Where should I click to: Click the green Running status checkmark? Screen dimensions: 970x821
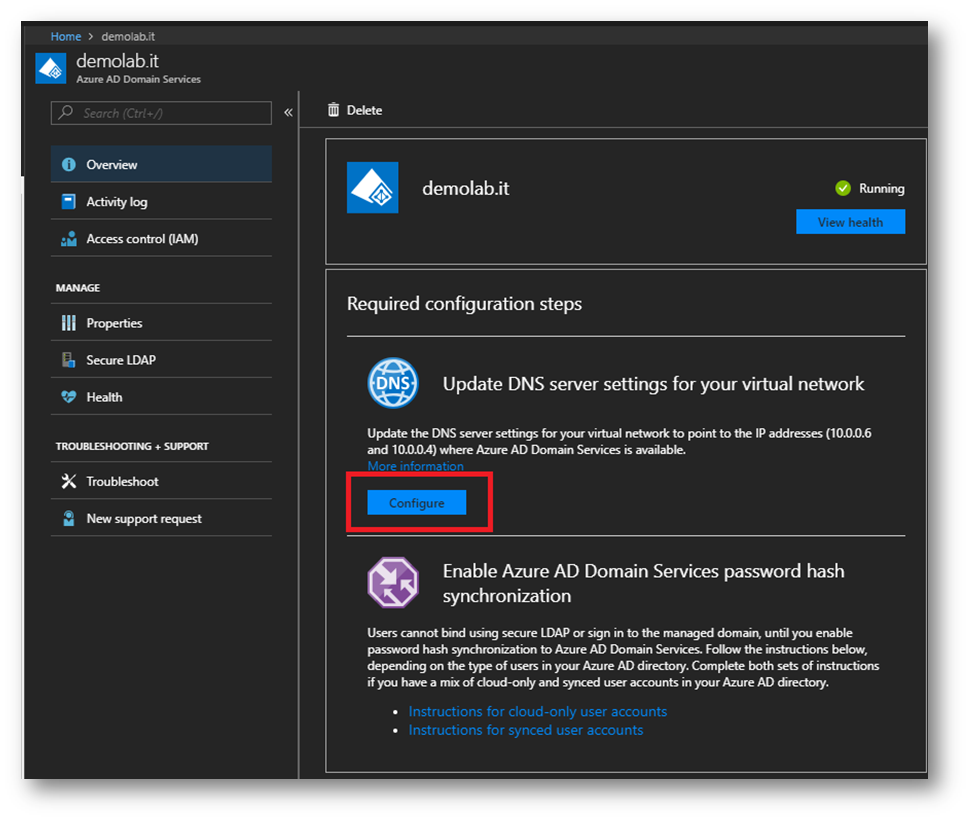(843, 188)
